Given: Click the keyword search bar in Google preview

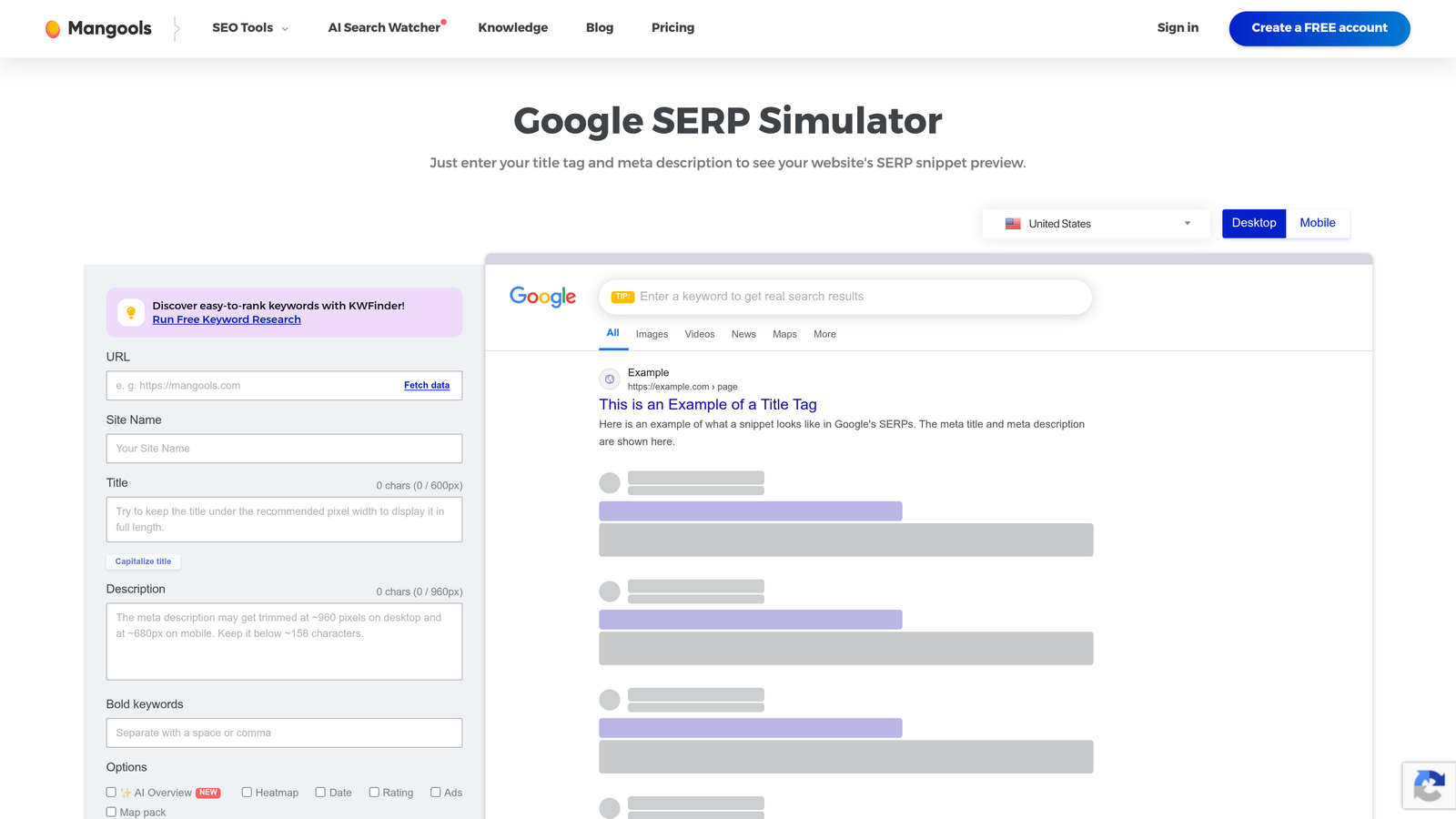Looking at the screenshot, I should click(x=845, y=297).
